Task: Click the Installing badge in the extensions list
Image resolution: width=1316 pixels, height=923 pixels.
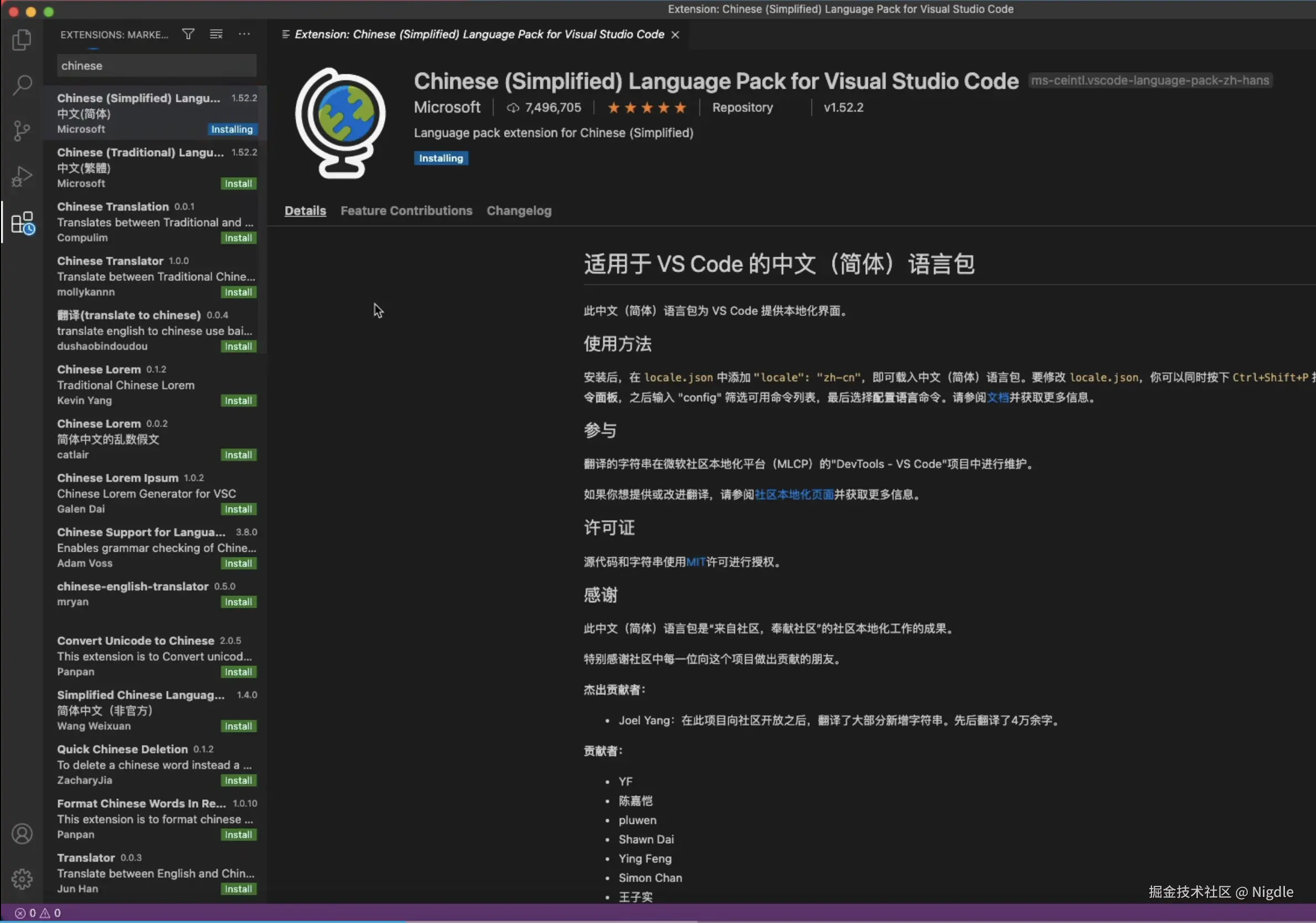Action: (232, 130)
